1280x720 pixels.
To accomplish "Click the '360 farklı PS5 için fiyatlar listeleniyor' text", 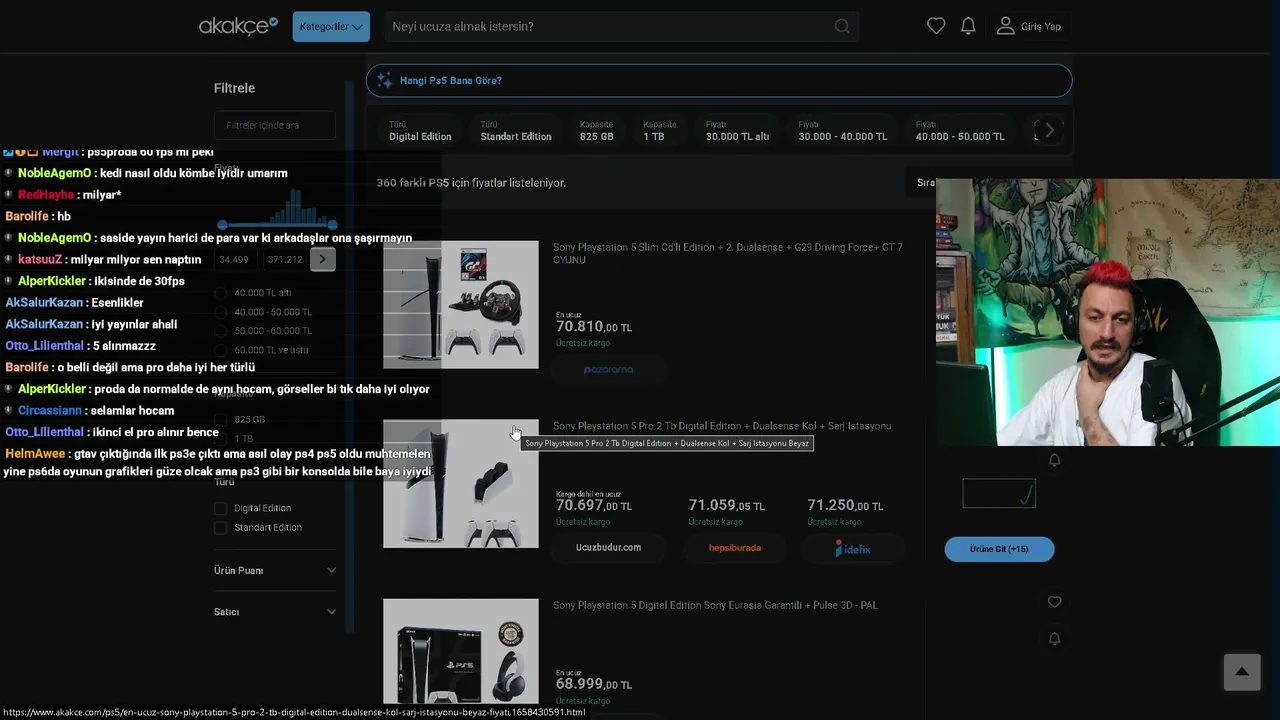I will [471, 183].
